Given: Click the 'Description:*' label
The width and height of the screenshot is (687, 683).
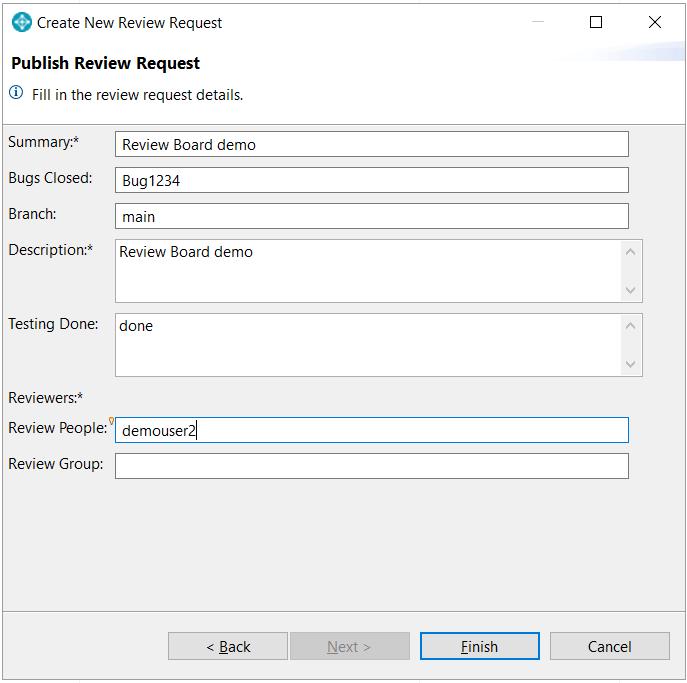Looking at the screenshot, I should click(51, 250).
